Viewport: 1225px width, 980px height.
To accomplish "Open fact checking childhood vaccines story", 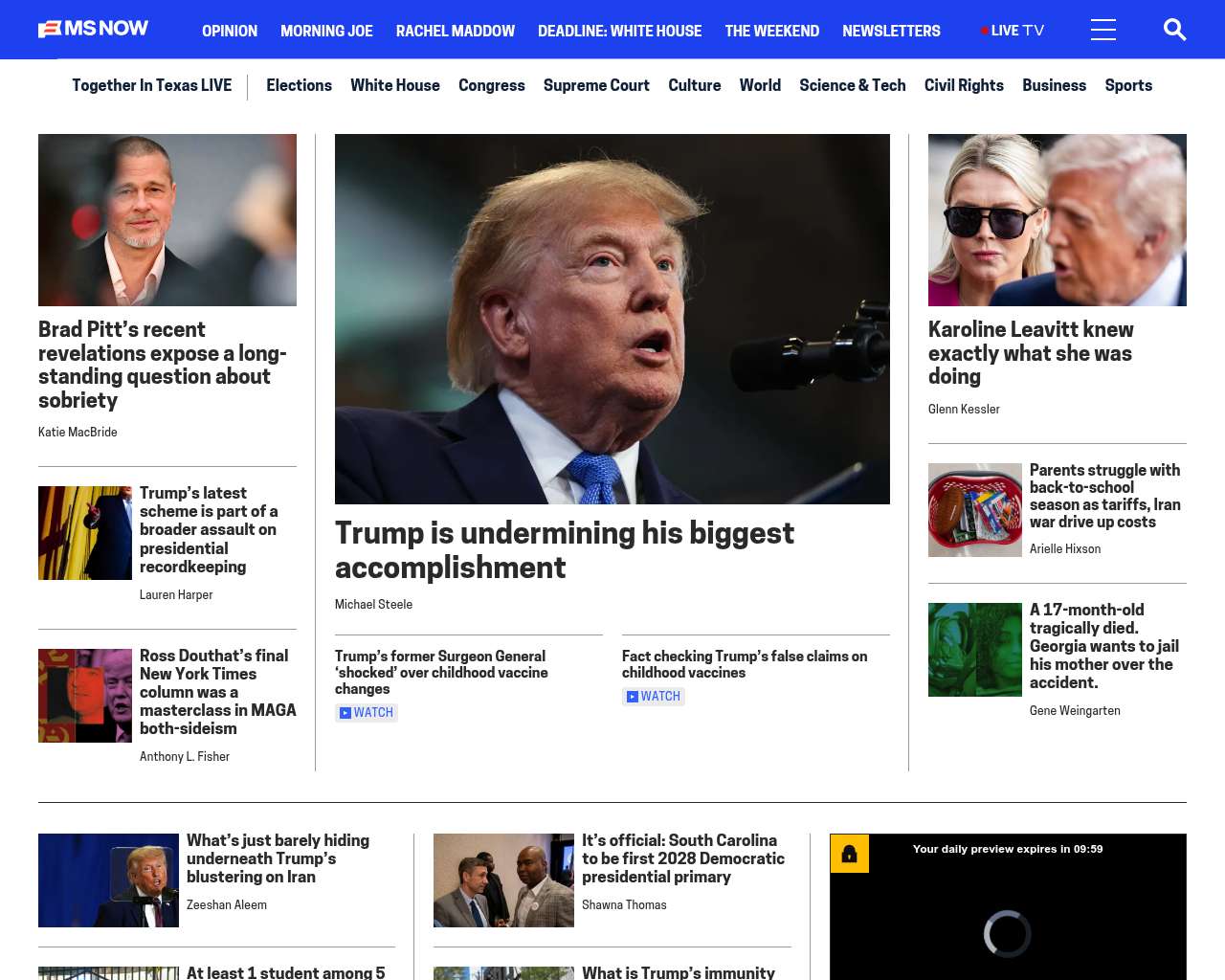I will pos(745,664).
